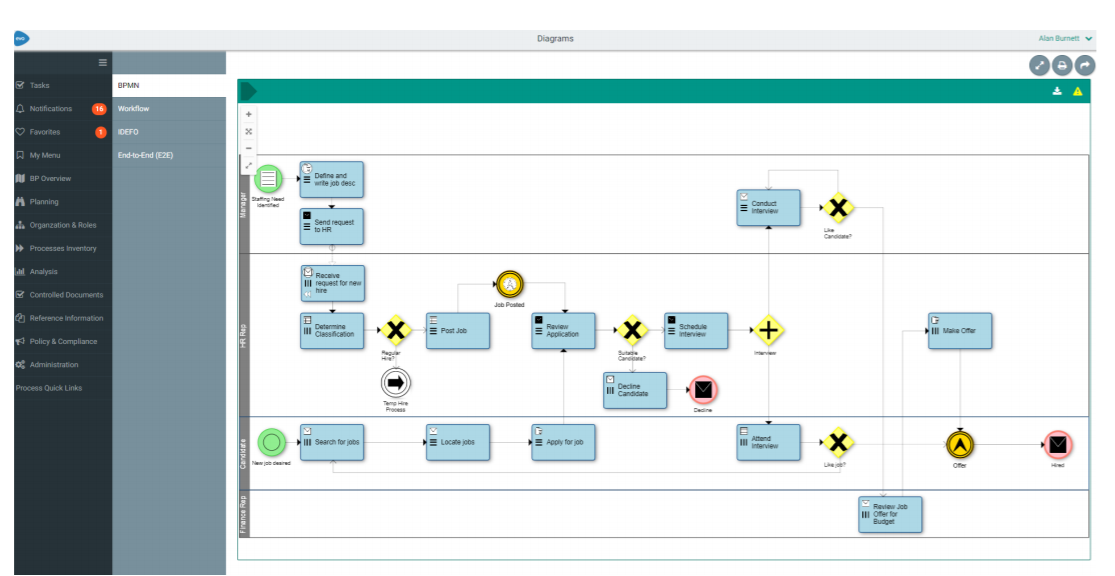Select the Workflow diagram type
The height and width of the screenshot is (576, 1115).
[169, 109]
